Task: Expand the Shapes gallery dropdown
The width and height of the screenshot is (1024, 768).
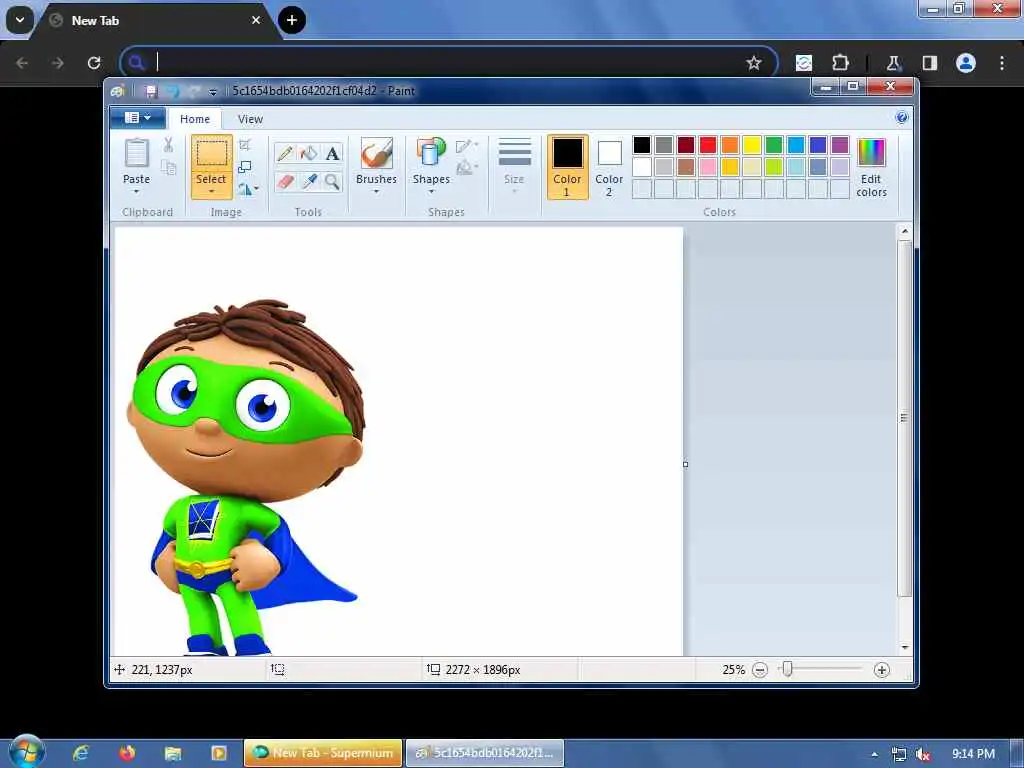Action: 431,192
